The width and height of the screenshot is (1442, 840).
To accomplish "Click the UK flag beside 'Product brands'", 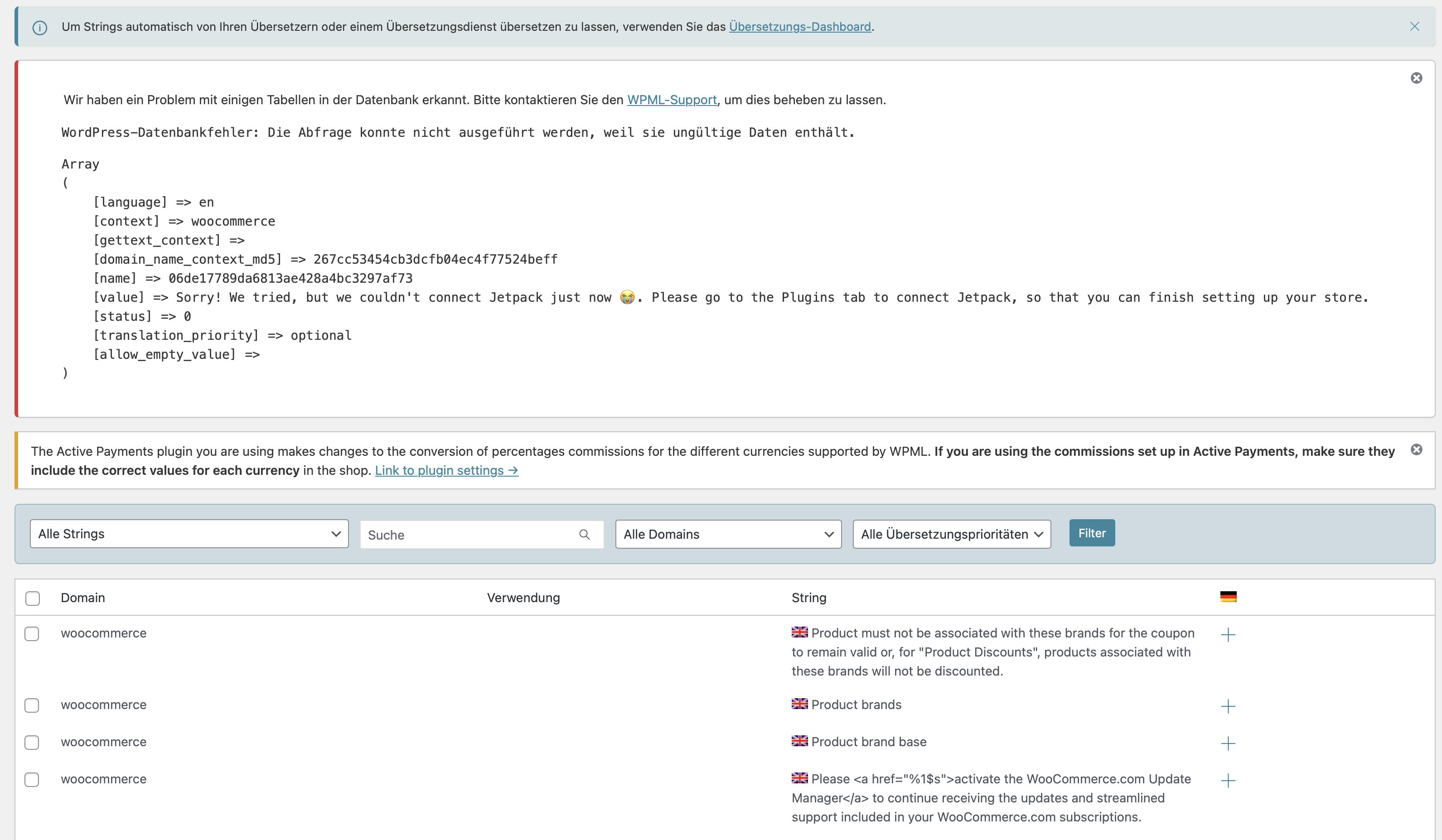I will pyautogui.click(x=799, y=704).
